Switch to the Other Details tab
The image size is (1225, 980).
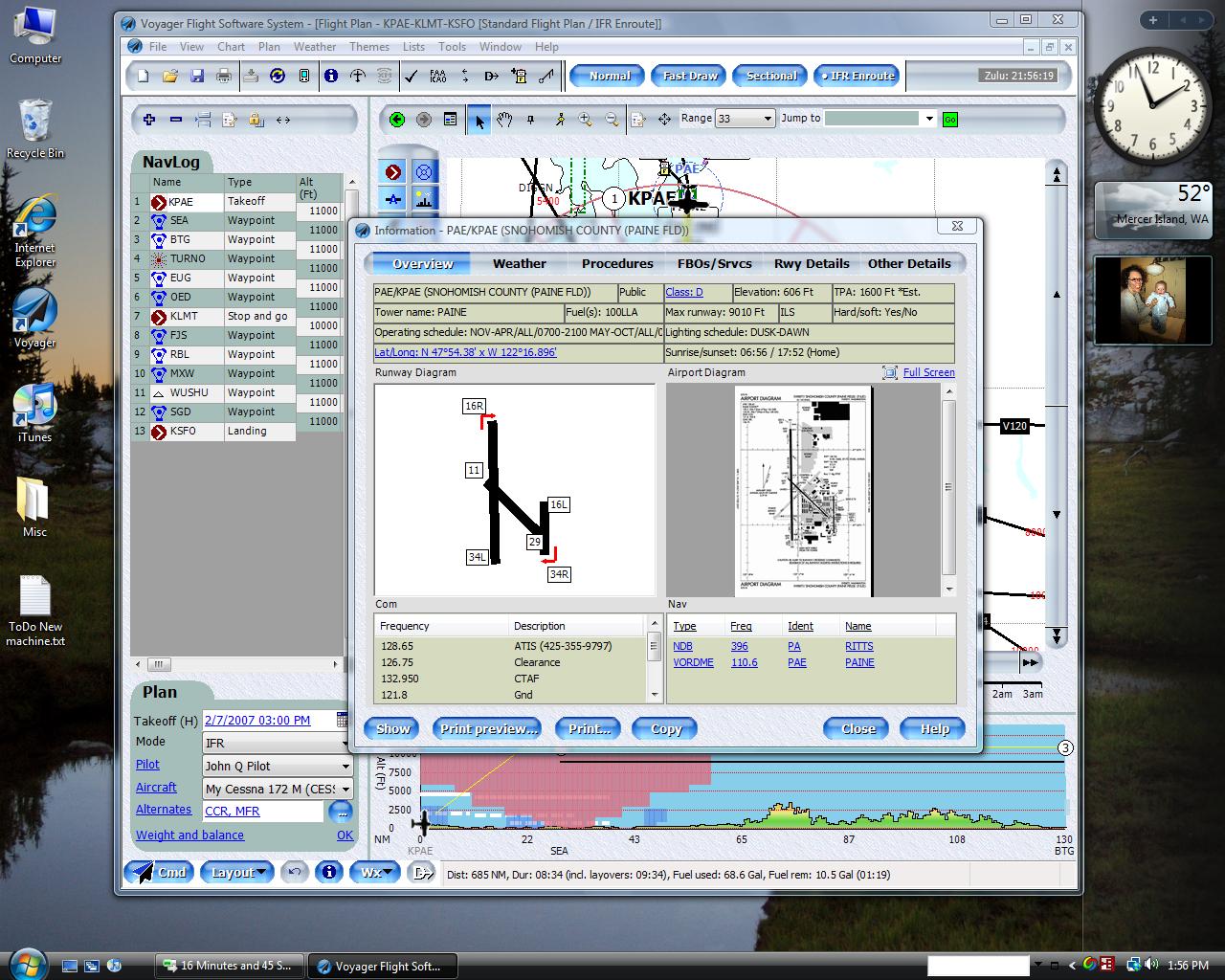coord(909,263)
